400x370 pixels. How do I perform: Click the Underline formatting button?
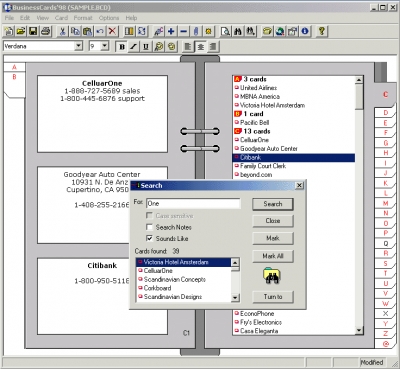(146, 47)
